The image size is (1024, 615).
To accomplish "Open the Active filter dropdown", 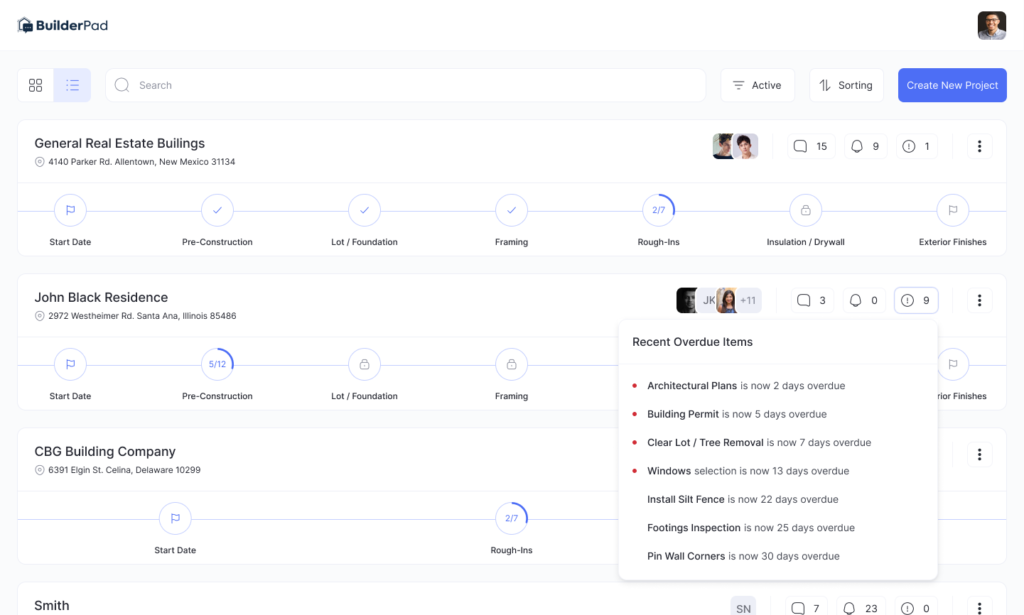I will point(758,85).
